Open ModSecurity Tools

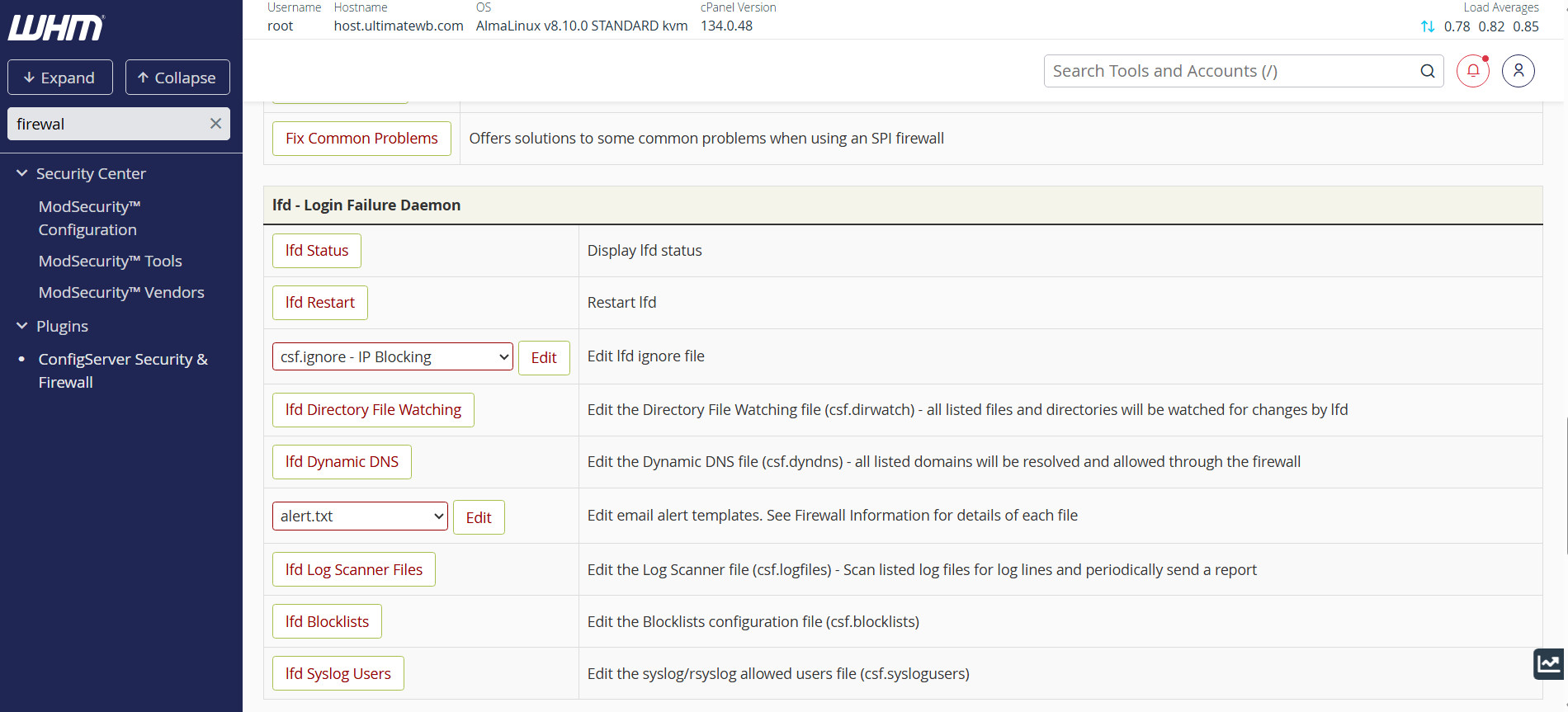pos(110,261)
